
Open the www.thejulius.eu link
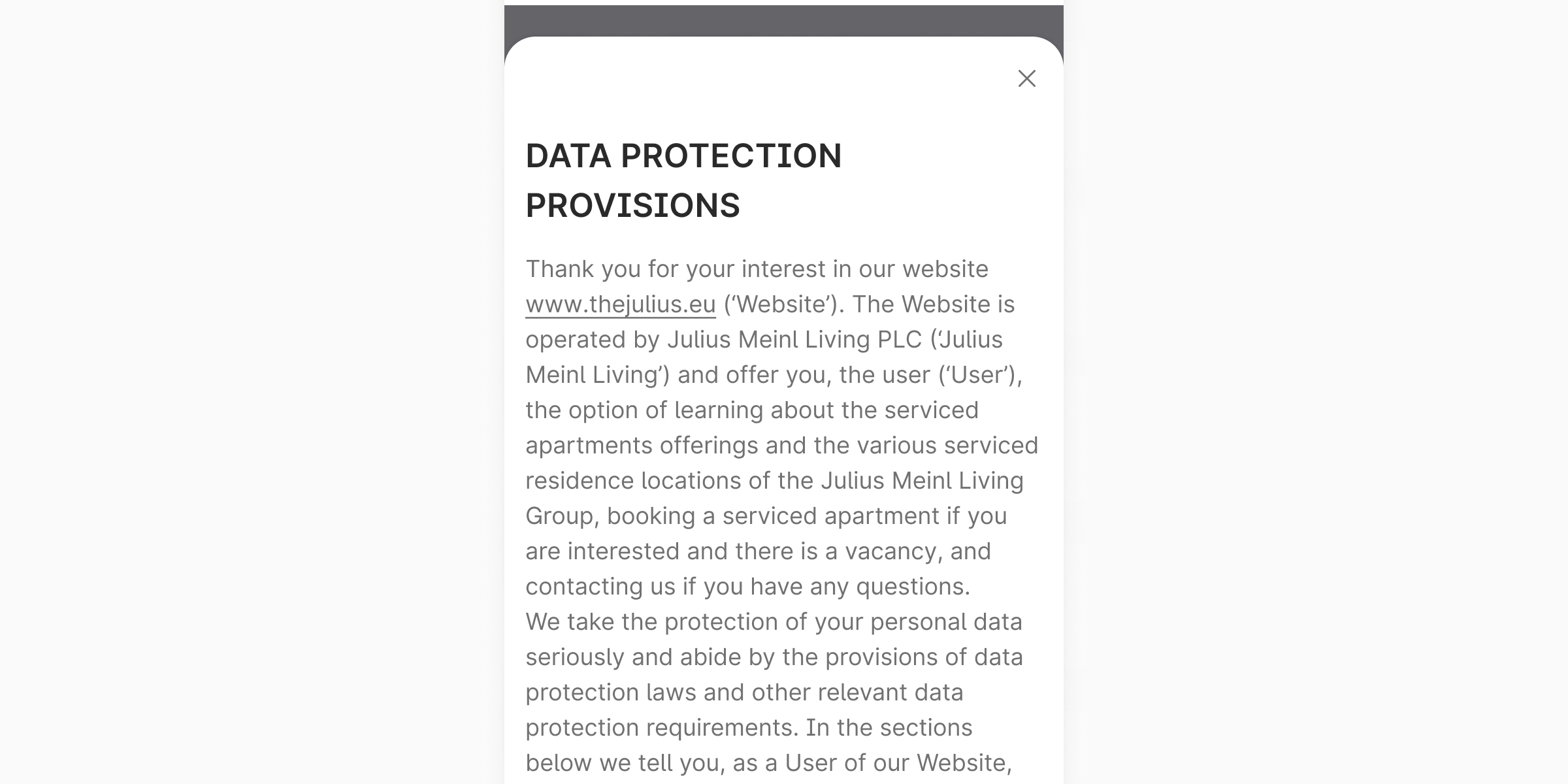point(620,304)
